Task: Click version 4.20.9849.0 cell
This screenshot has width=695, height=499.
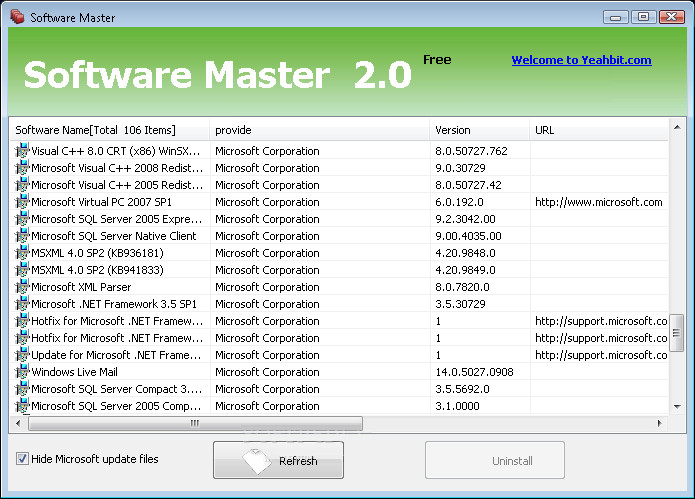Action: [465, 270]
